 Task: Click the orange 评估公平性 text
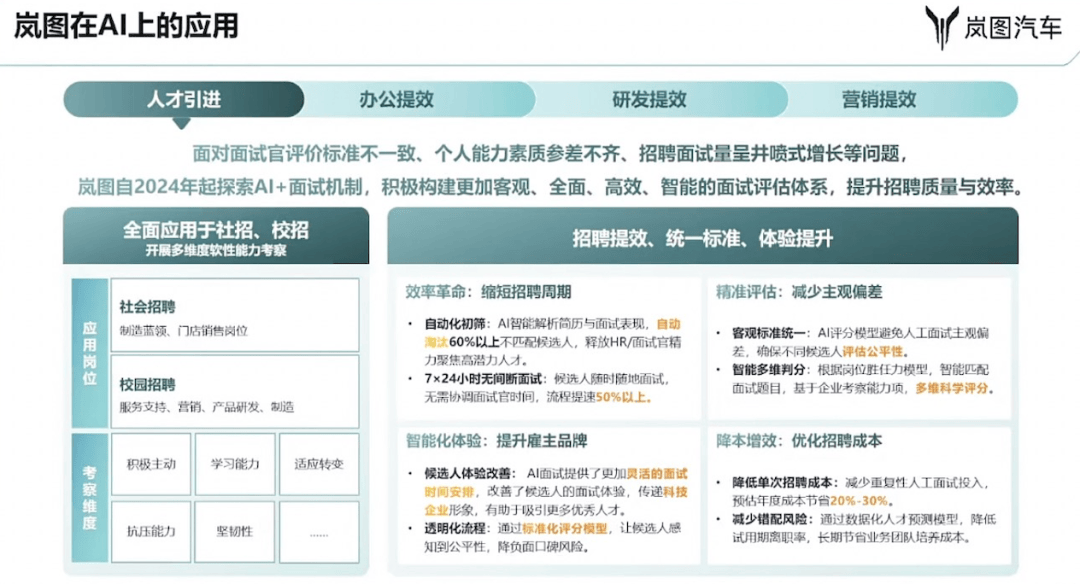point(872,351)
